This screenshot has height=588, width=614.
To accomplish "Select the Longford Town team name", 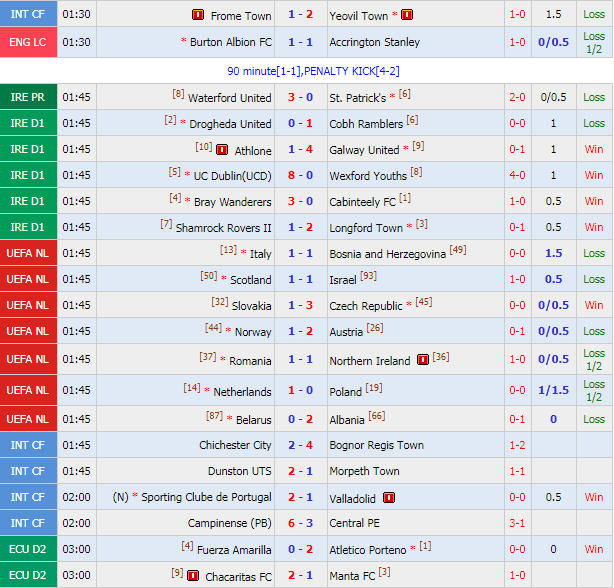I will coord(366,228).
